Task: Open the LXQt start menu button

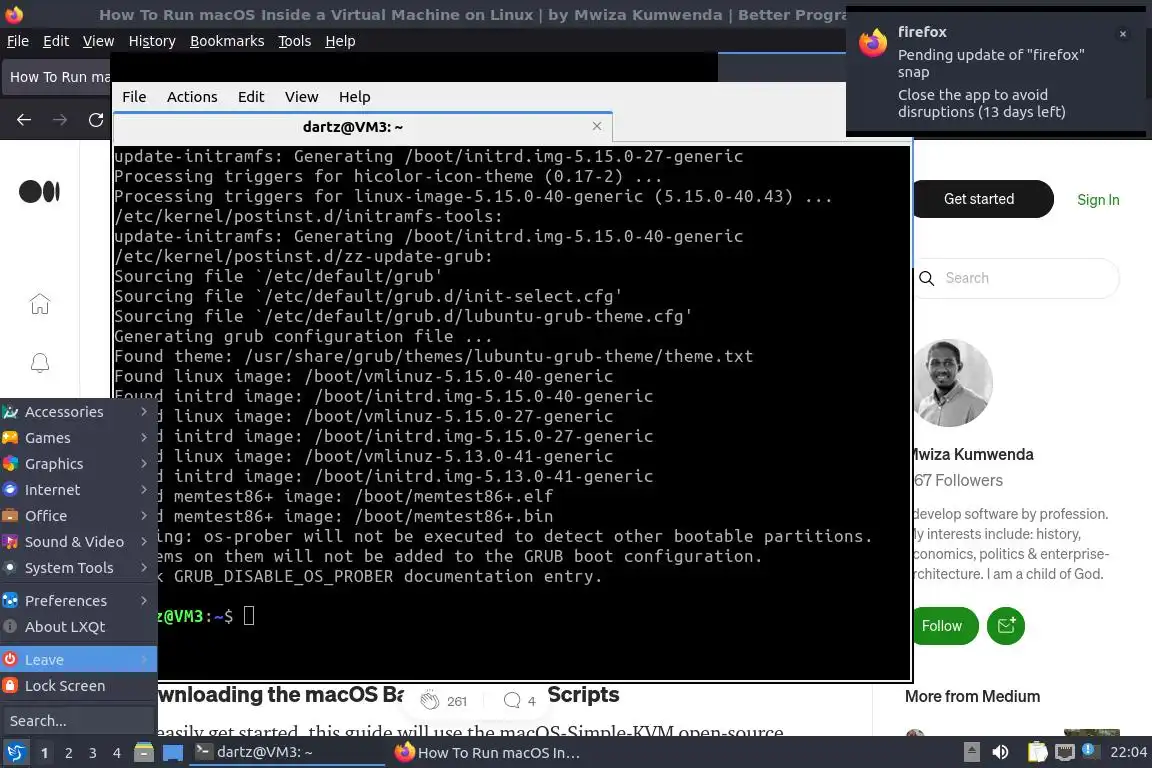Action: (x=15, y=753)
